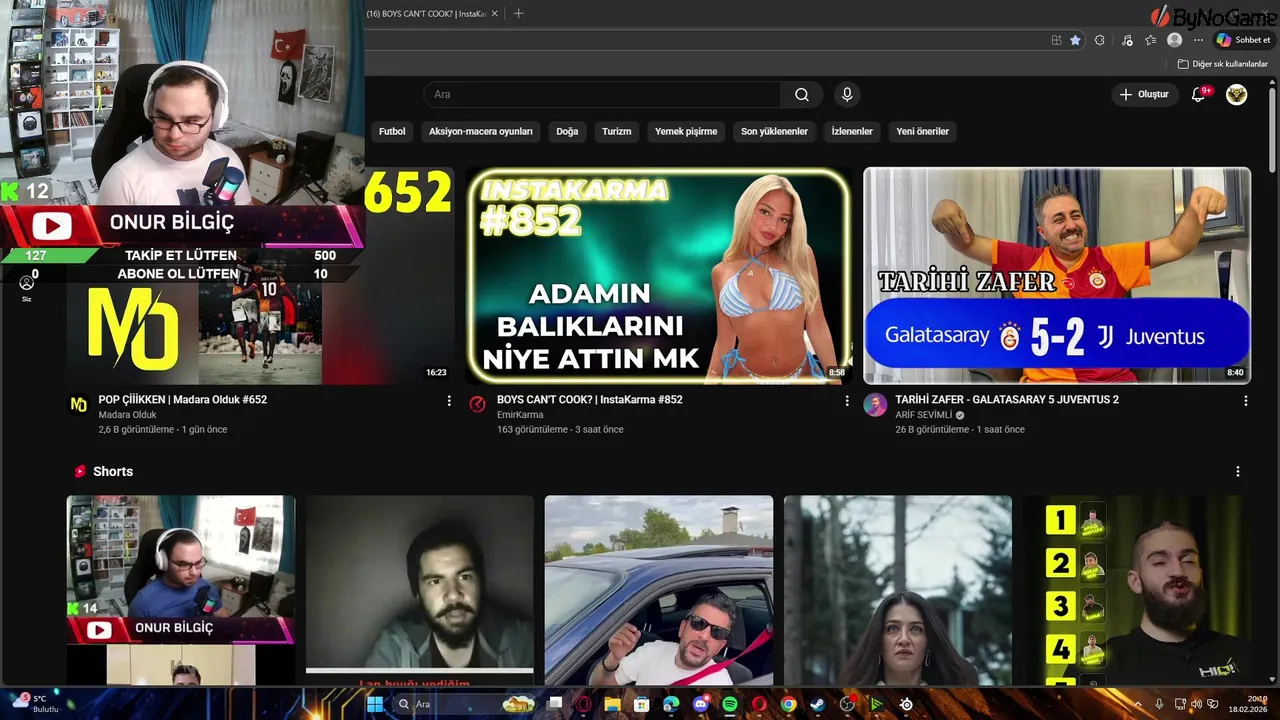Open the browser favorites list icon

click(x=1151, y=40)
